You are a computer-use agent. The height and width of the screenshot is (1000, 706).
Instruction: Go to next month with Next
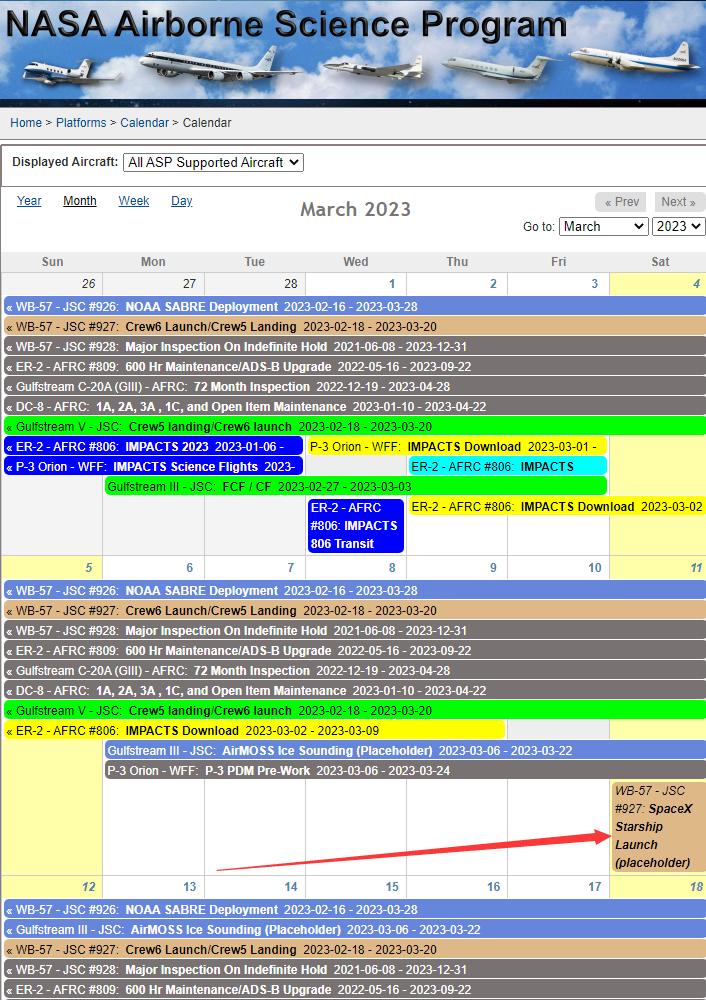pos(678,202)
